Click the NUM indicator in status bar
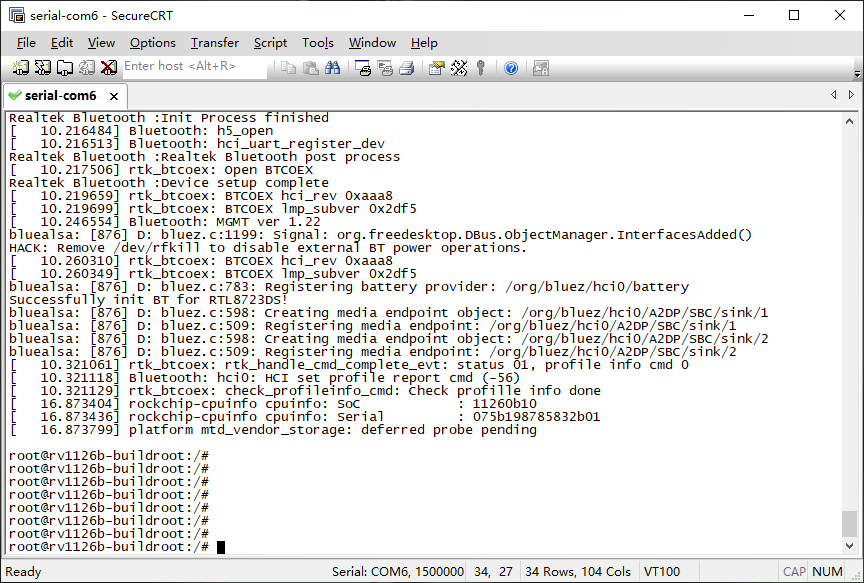Screen dimensions: 864x583 827,571
